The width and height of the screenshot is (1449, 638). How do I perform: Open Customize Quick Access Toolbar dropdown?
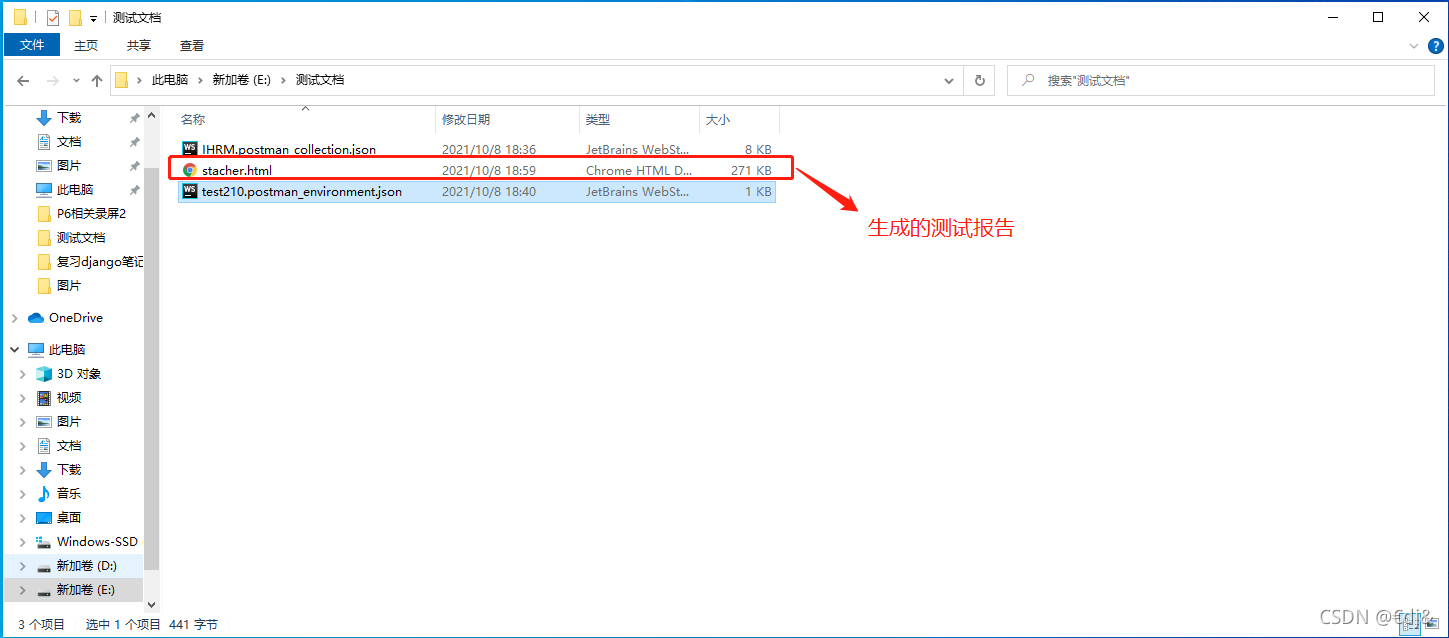point(94,18)
